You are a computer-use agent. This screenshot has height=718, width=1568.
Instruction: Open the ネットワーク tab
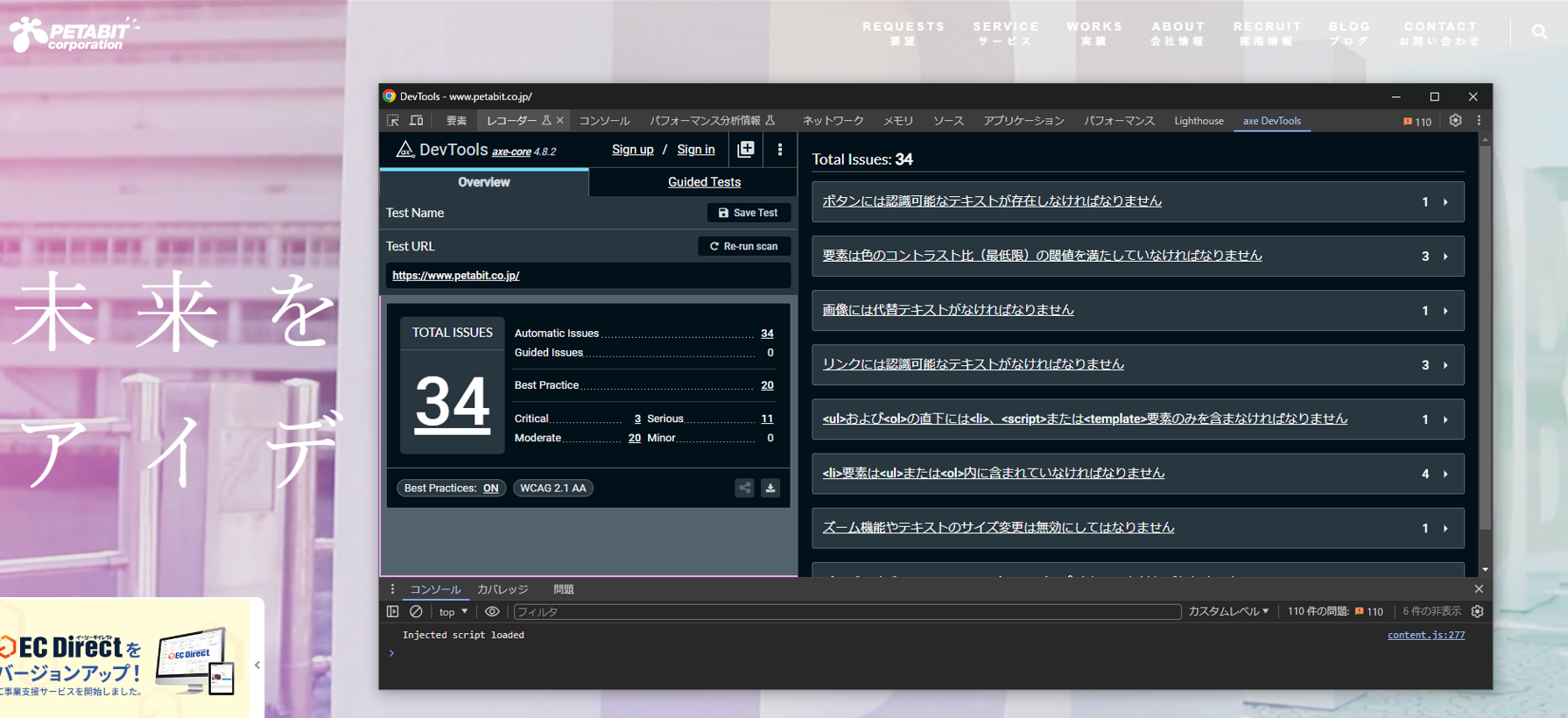coord(833,121)
